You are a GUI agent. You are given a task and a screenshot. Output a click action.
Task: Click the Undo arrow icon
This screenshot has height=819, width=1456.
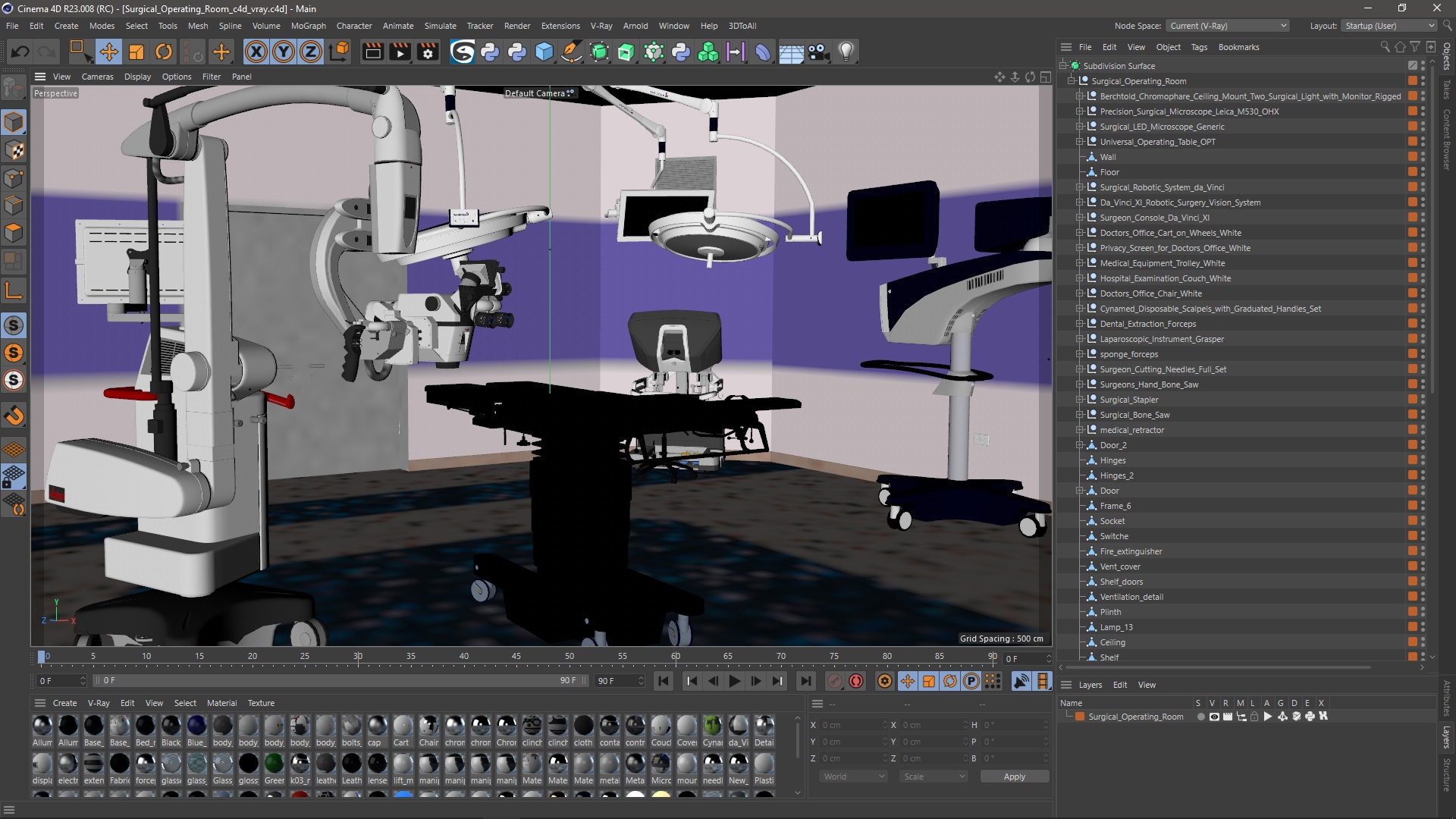(20, 52)
